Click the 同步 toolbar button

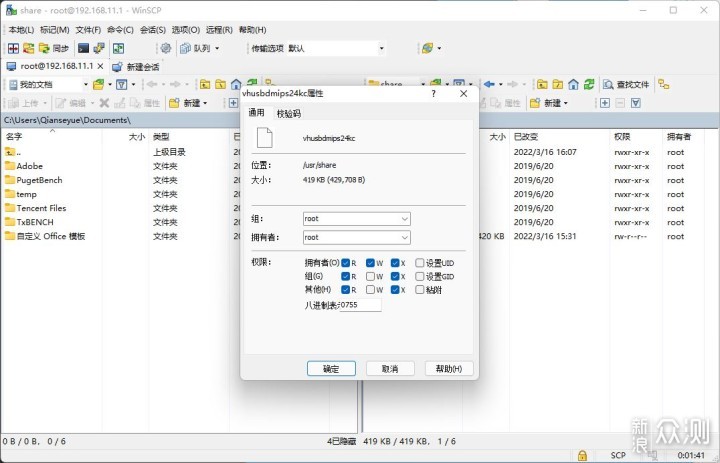(54, 48)
